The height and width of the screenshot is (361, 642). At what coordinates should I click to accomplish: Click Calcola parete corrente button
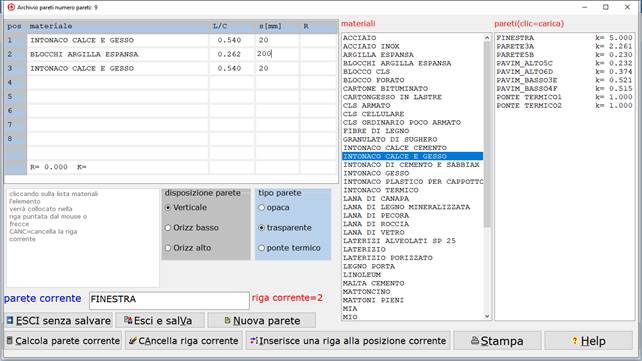pyautogui.click(x=63, y=341)
